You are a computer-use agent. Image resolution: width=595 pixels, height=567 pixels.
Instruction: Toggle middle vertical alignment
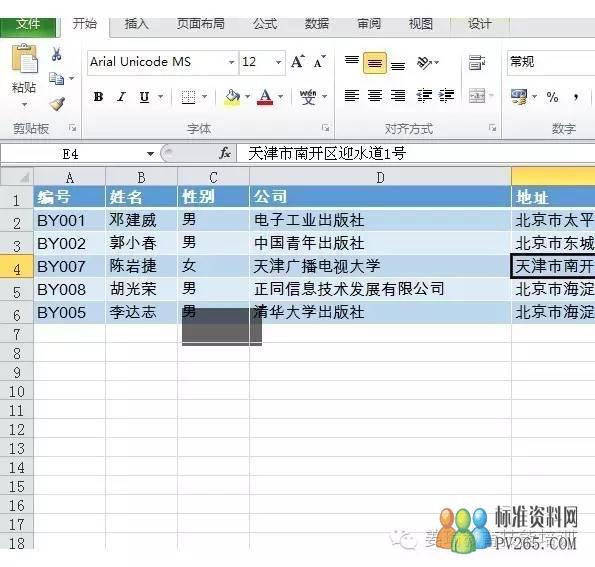click(x=375, y=63)
